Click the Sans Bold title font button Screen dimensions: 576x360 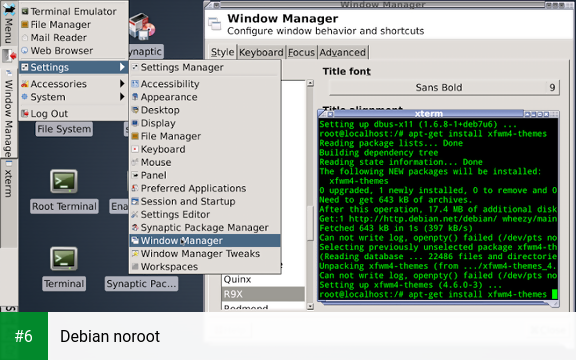click(444, 87)
